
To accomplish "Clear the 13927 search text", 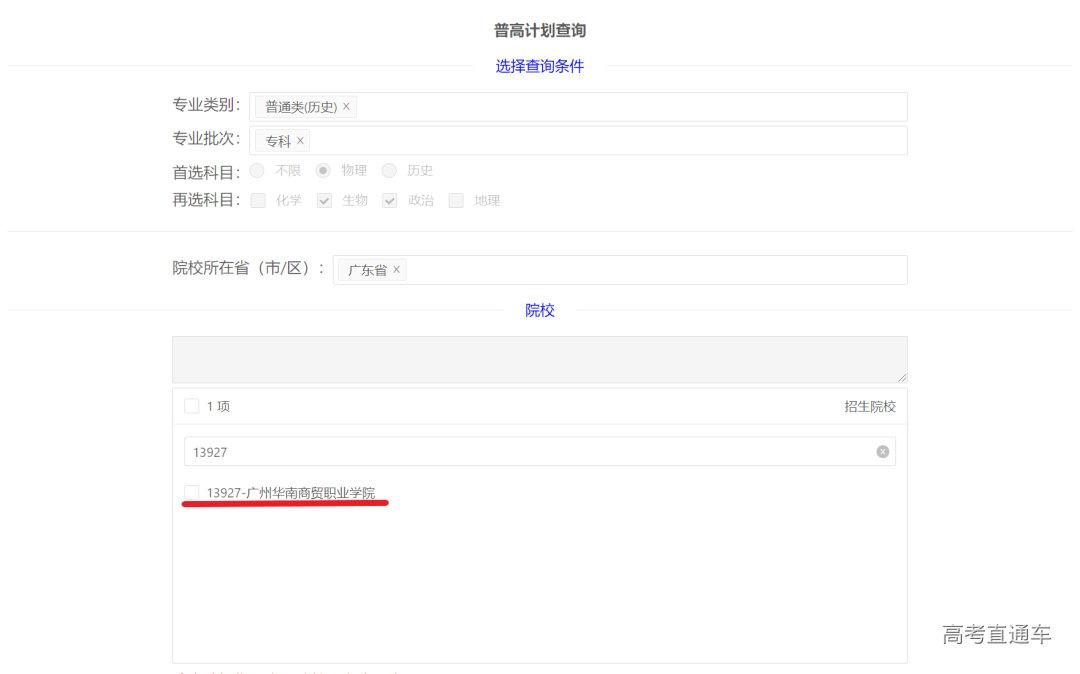I will tap(882, 452).
